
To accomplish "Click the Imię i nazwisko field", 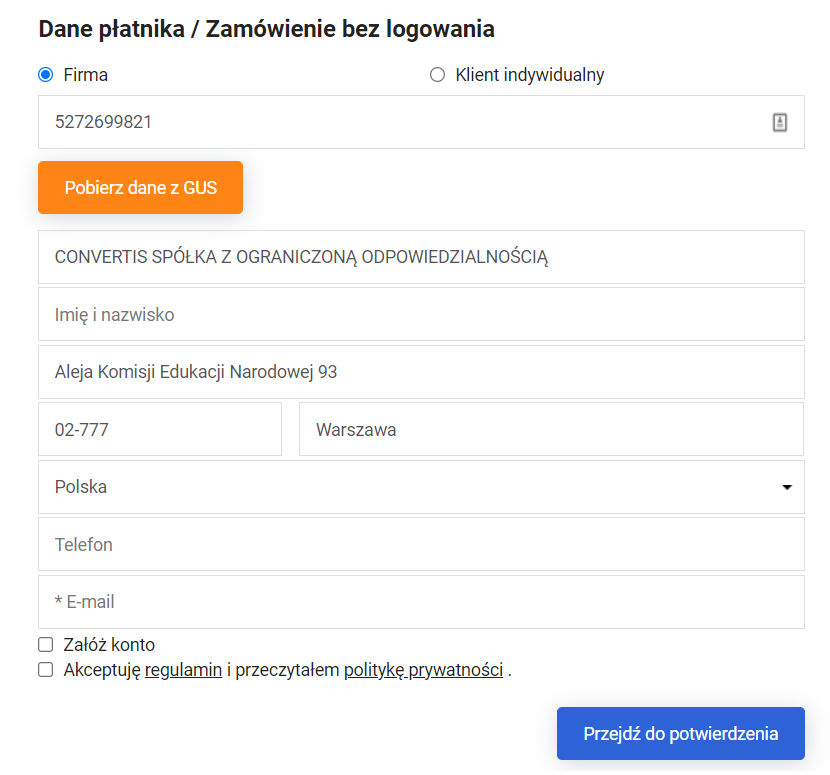I will pos(420,315).
